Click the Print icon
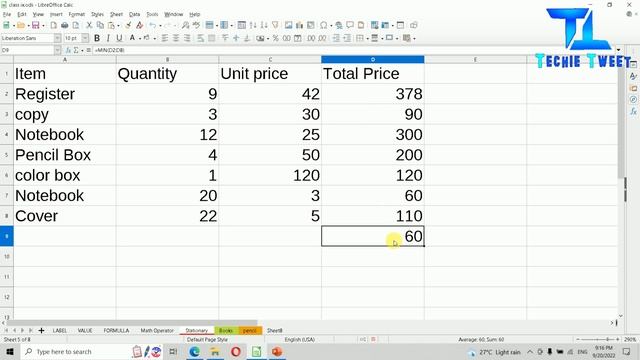This screenshot has width=640, height=360. click(64, 25)
